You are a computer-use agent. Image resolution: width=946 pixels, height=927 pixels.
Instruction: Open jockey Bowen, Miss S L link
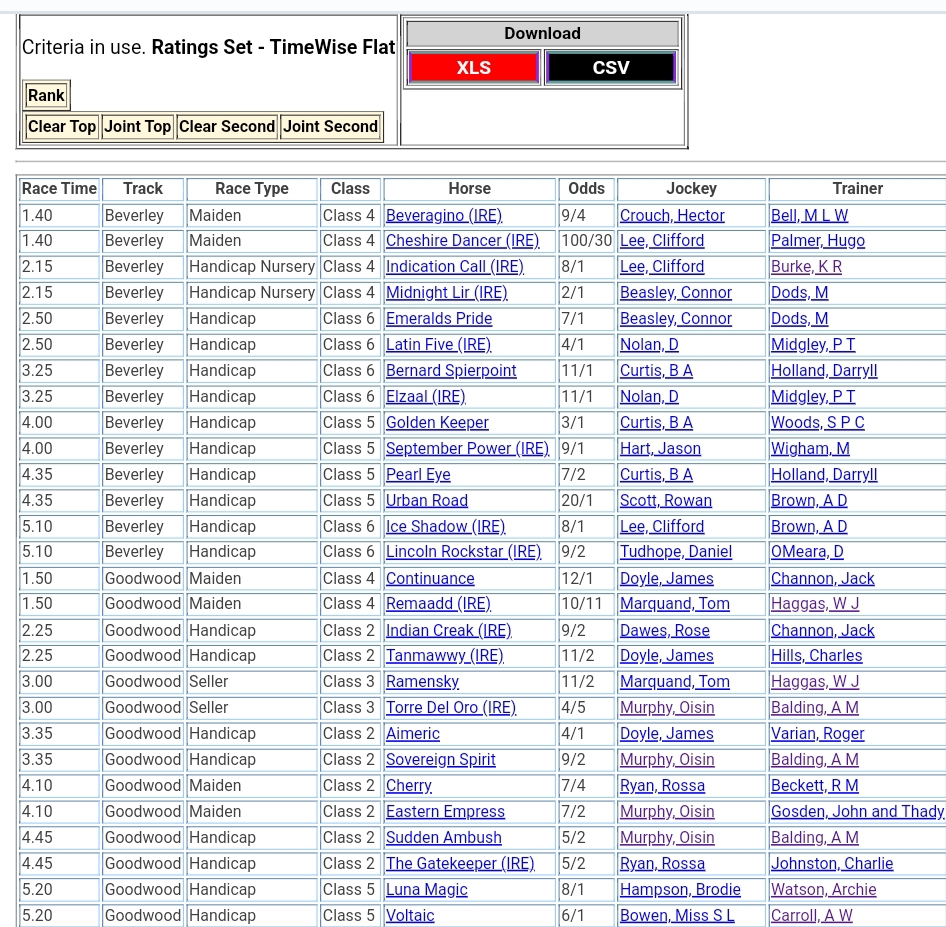[677, 916]
